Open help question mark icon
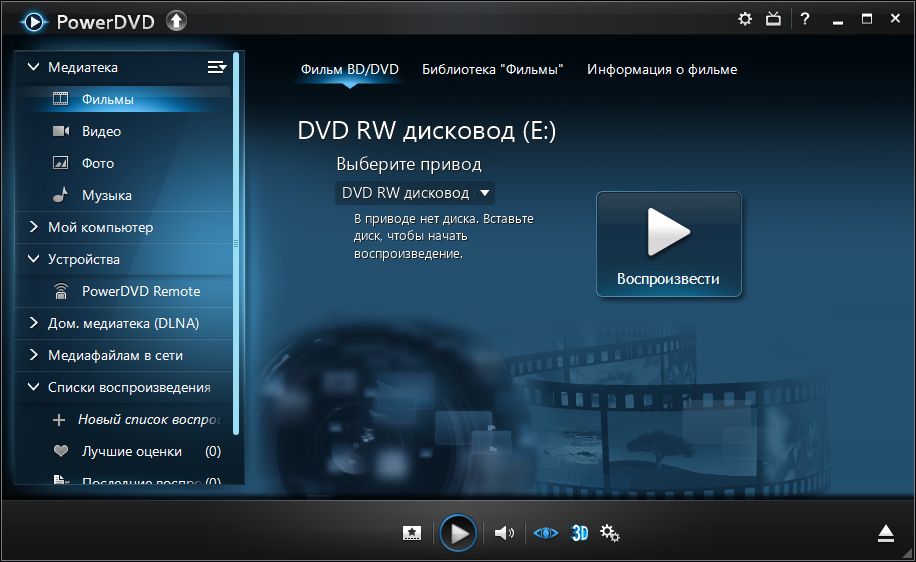The image size is (916, 562). [x=805, y=19]
